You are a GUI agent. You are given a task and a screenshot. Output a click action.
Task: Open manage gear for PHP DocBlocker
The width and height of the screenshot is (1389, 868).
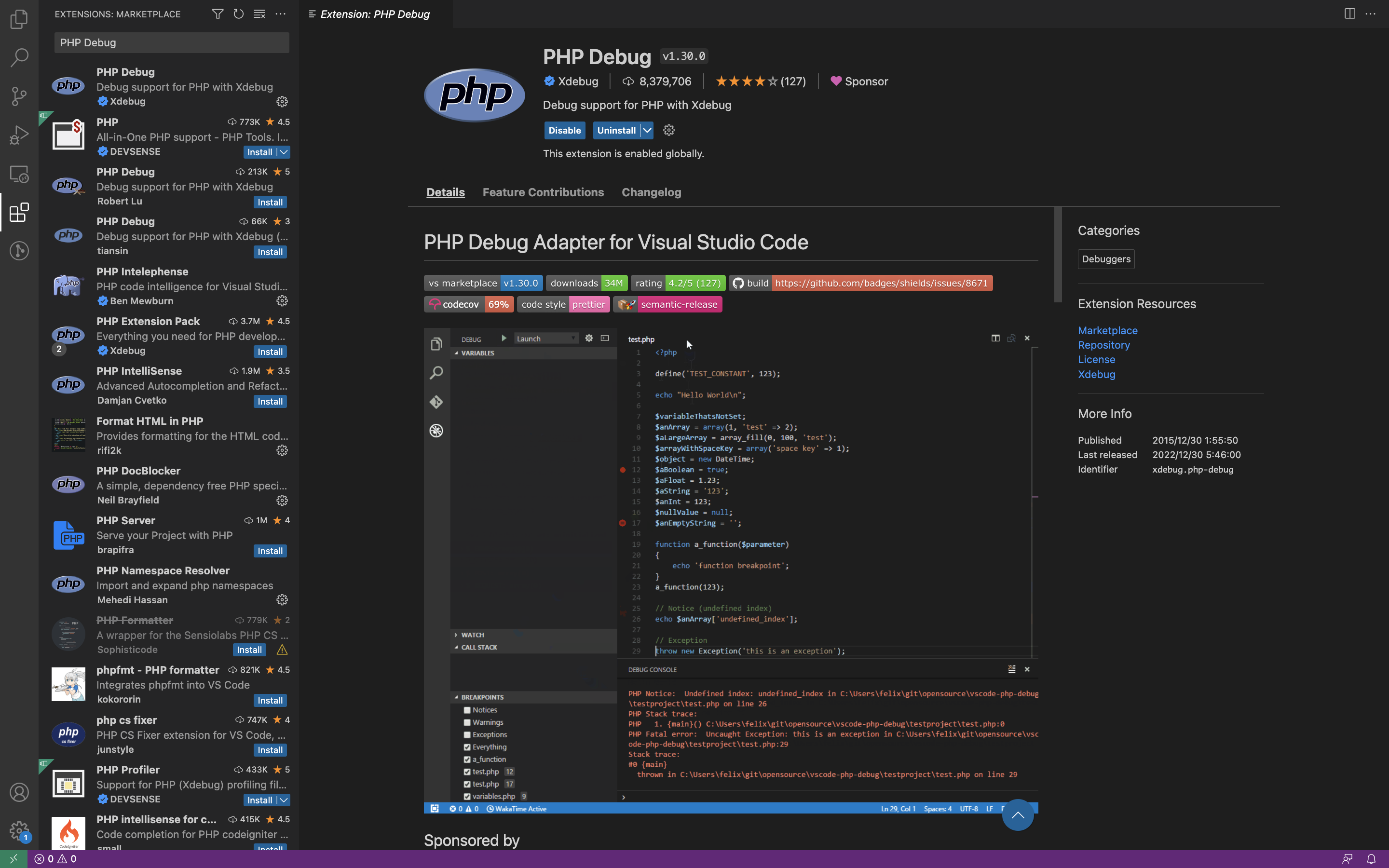pyautogui.click(x=282, y=501)
